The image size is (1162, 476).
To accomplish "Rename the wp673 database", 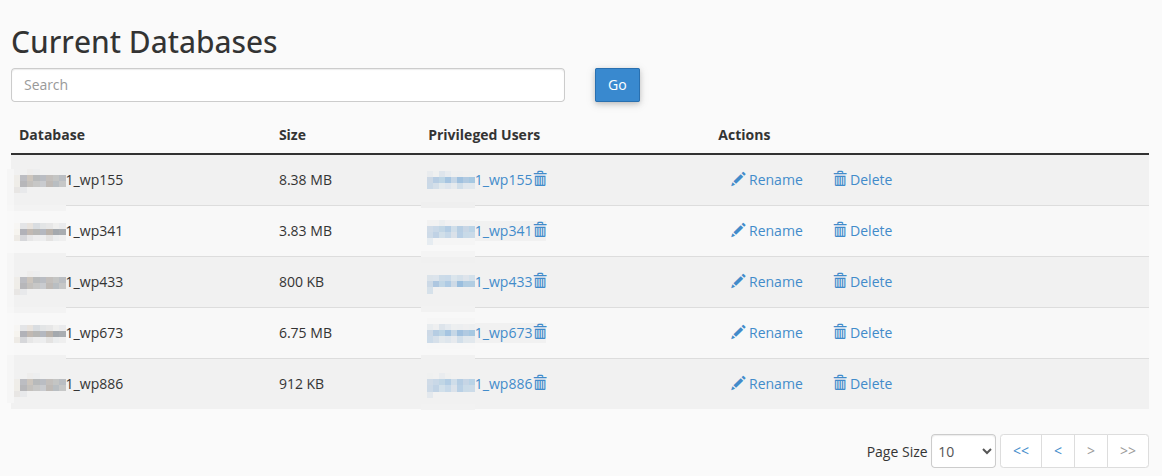I will coord(766,333).
